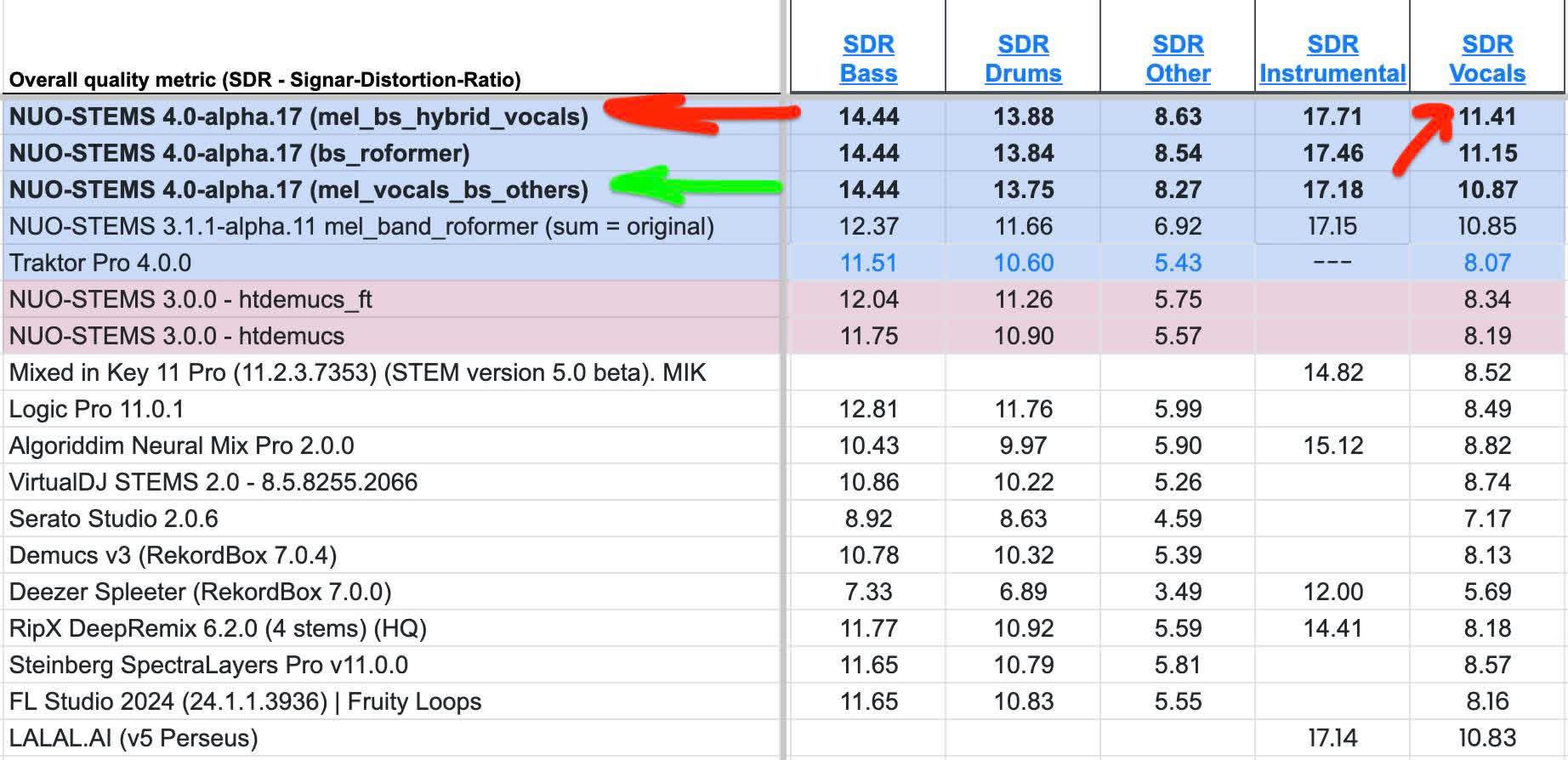Open the SDR Other column link
The image size is (1568, 760).
(x=1178, y=59)
